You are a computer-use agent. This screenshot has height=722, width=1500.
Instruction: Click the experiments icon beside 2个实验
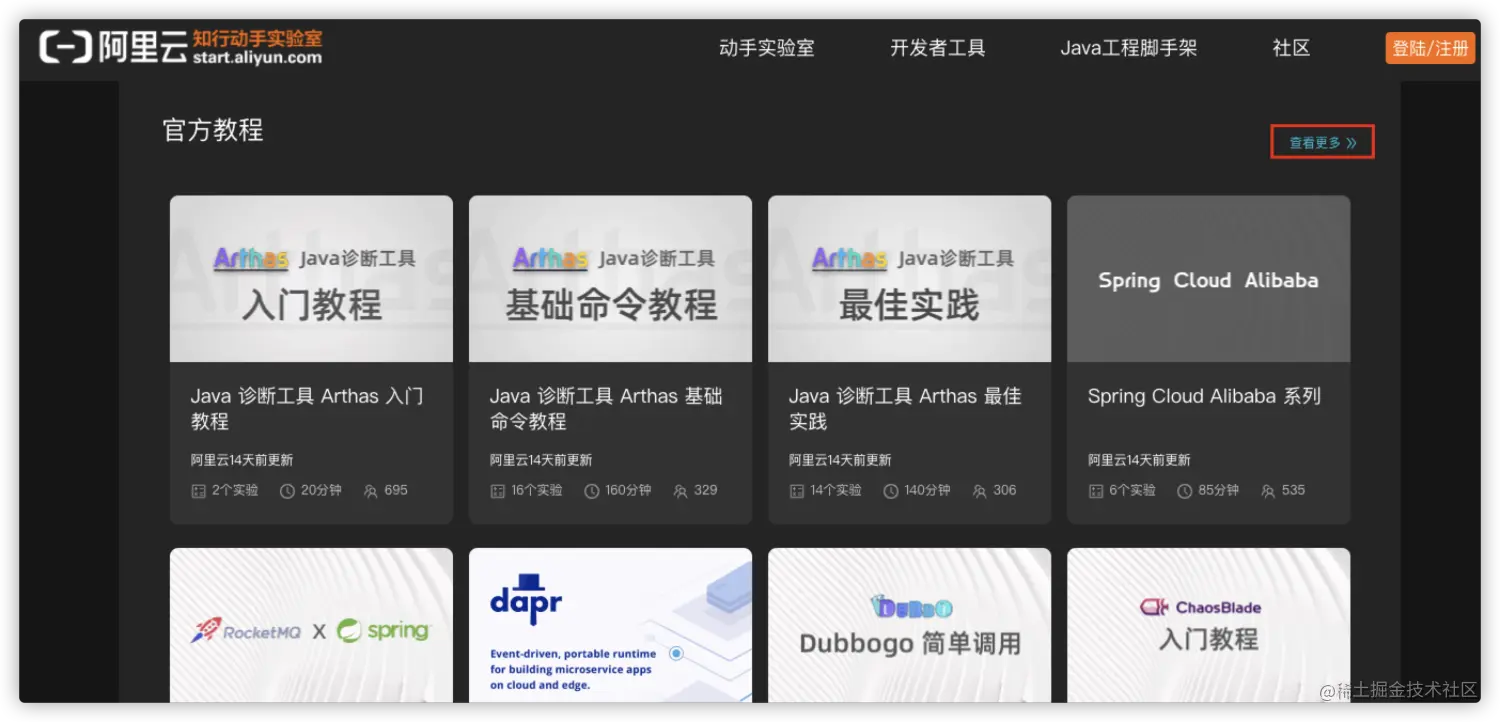click(198, 491)
